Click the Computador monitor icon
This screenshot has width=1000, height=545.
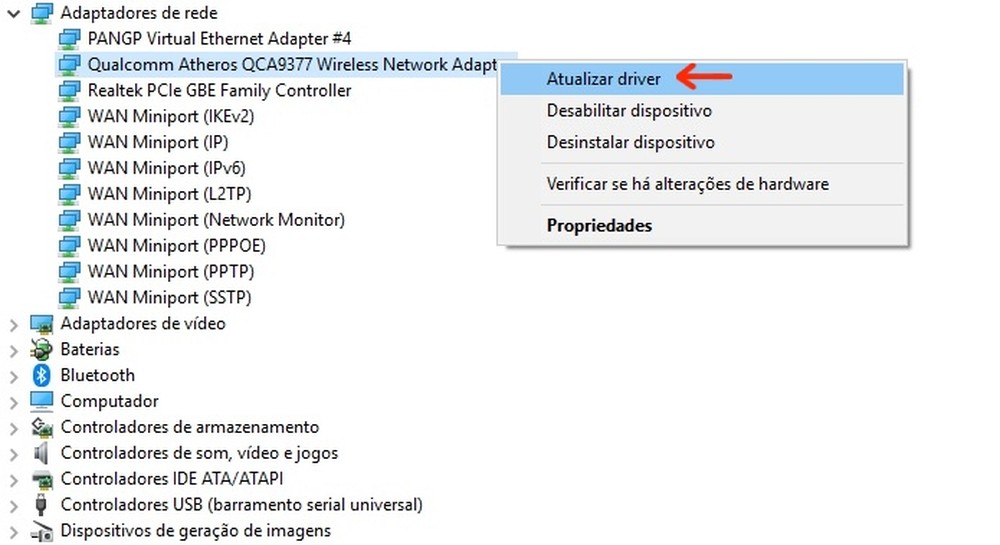(x=41, y=401)
